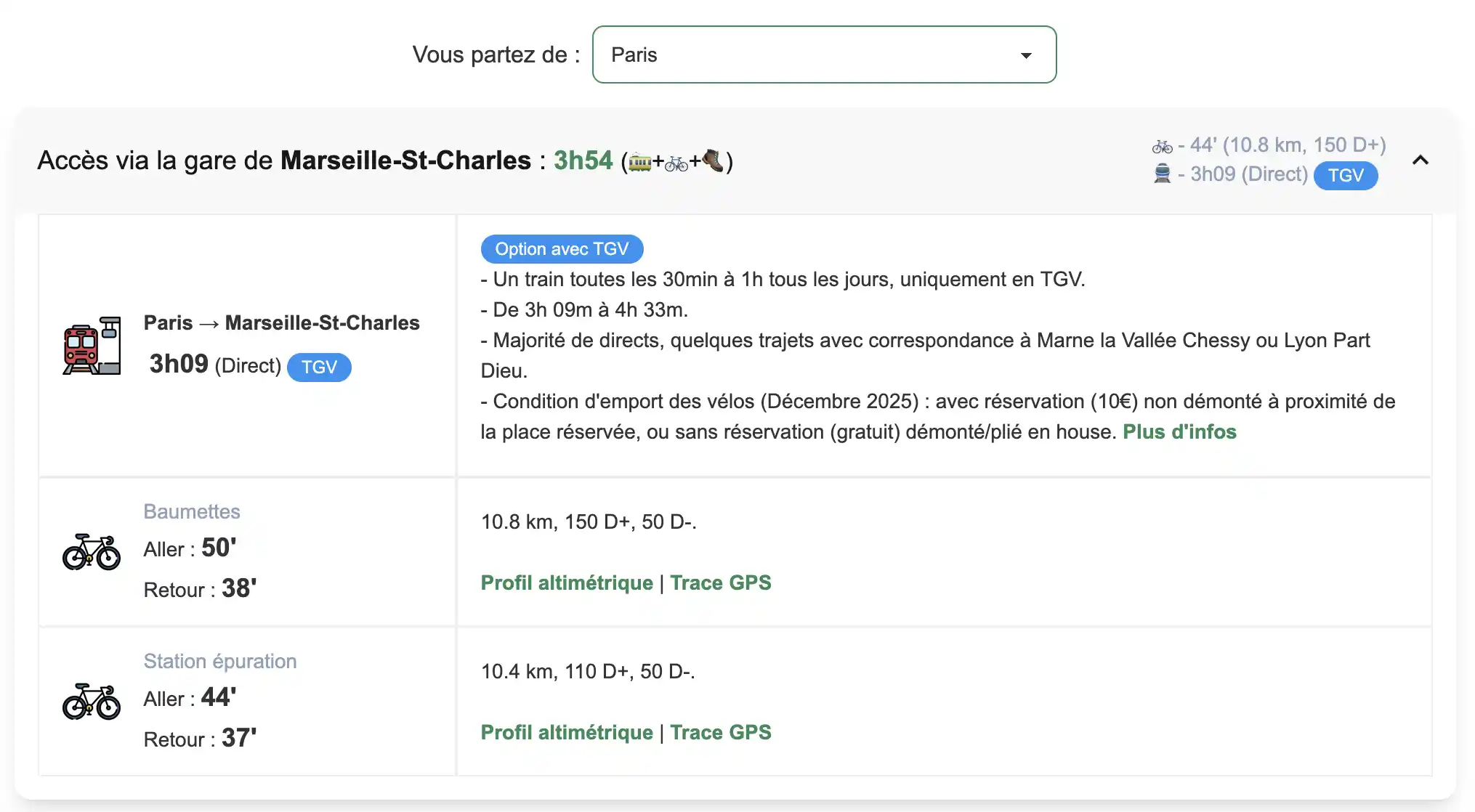
Task: Click the train station icon beside Paris route
Action: coord(92,346)
